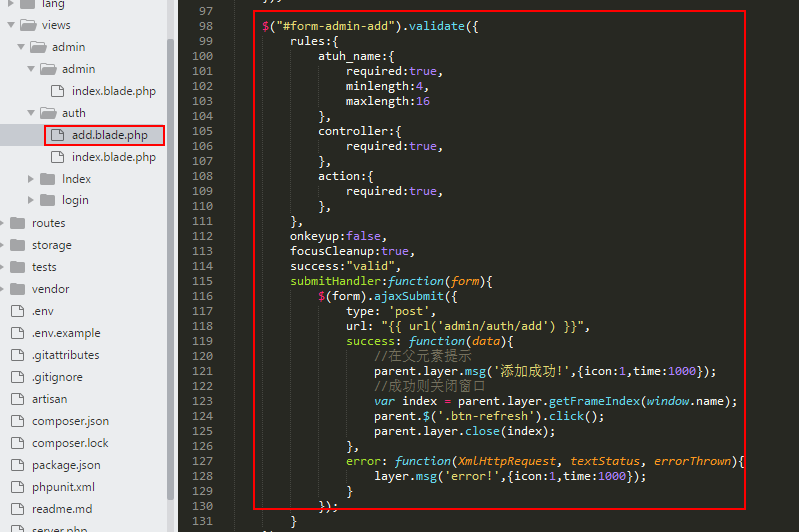Viewport: 799px width, 532px height.
Task: Click the storage folder icon
Action: (x=17, y=245)
